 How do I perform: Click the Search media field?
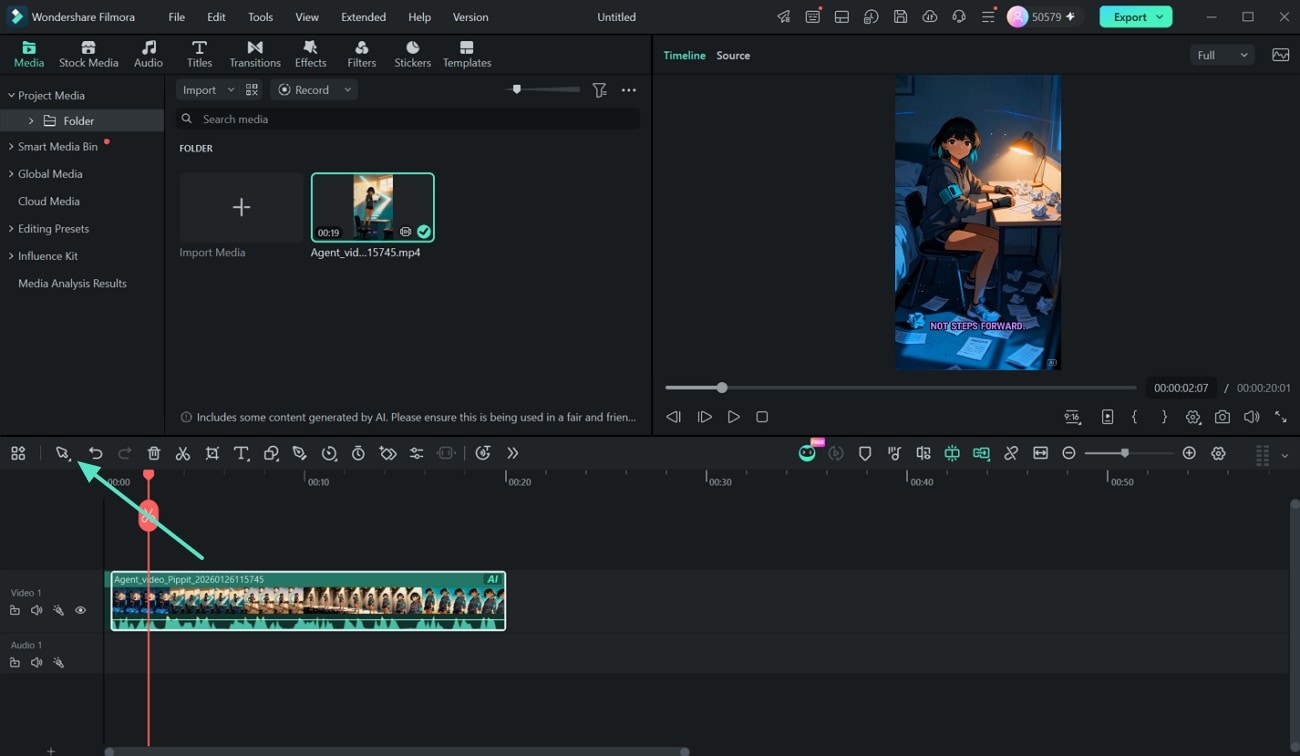[408, 119]
